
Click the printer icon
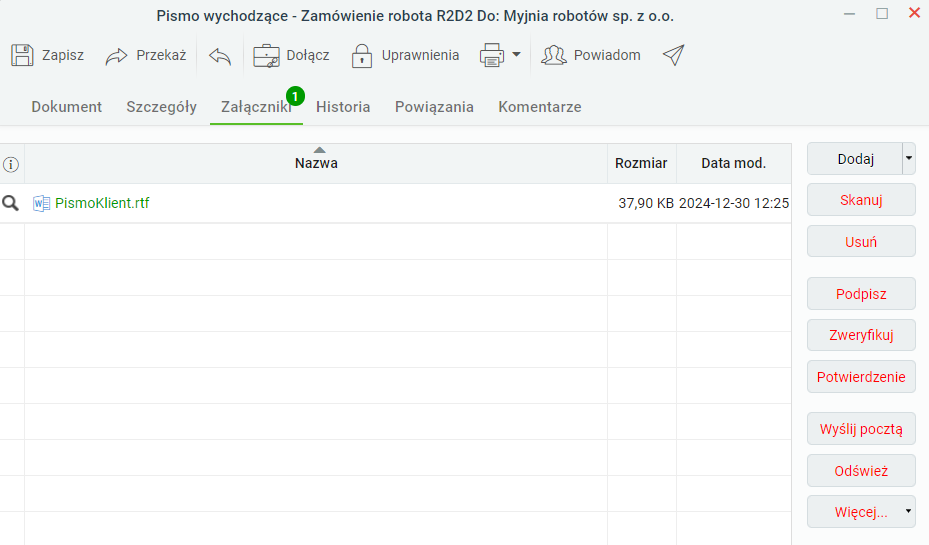click(492, 55)
